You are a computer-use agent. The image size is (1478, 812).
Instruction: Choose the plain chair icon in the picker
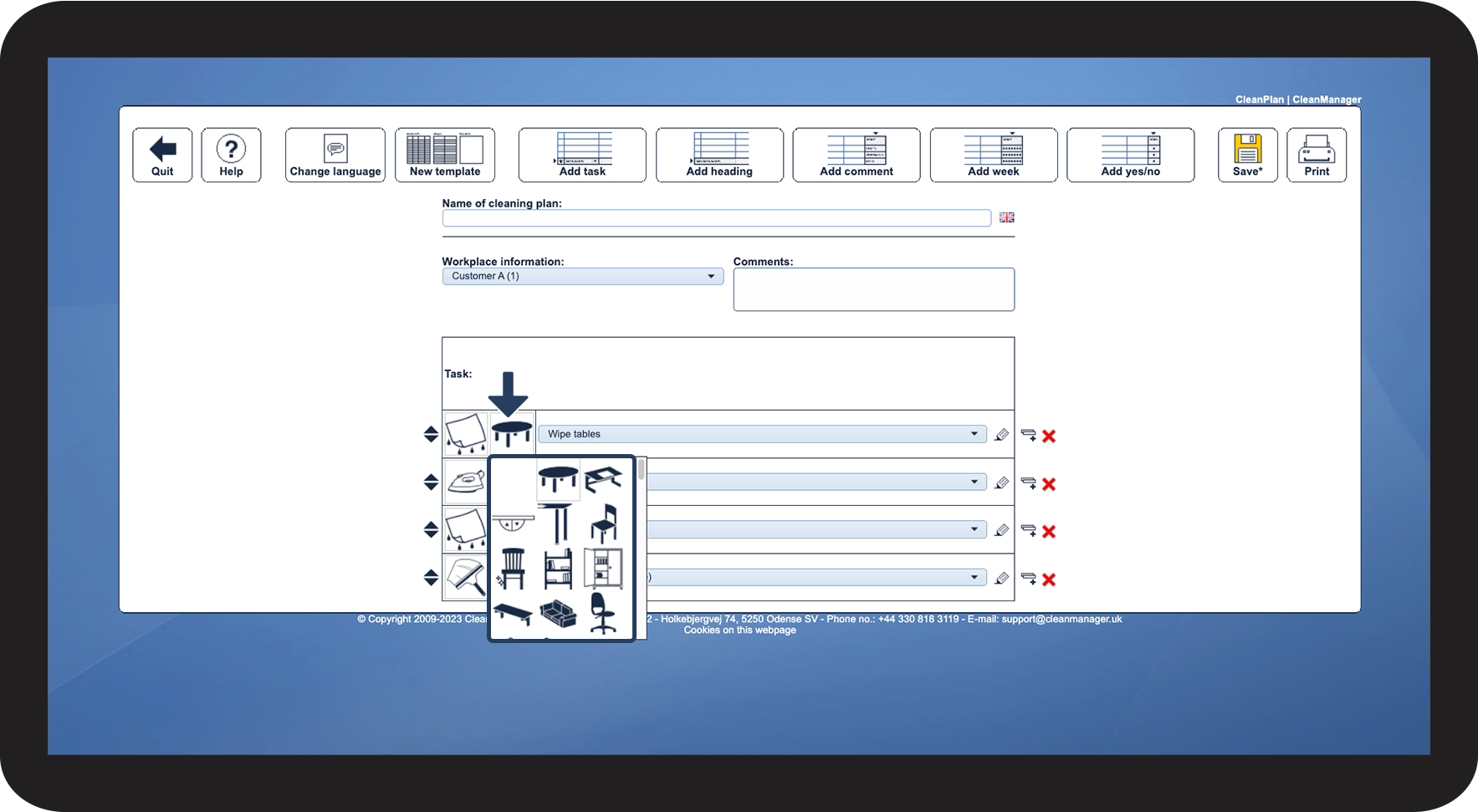coord(603,524)
